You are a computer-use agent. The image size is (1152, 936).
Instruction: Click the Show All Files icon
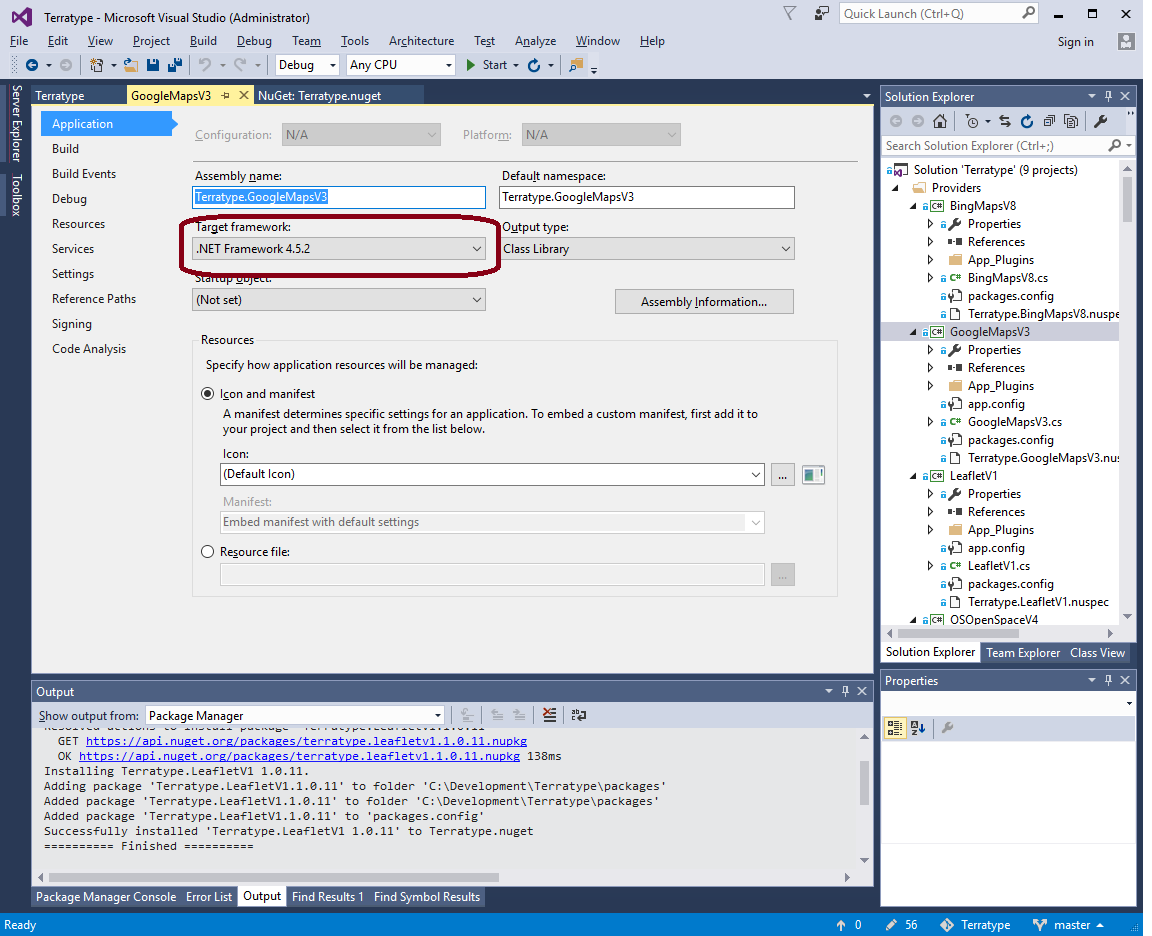tap(1071, 121)
